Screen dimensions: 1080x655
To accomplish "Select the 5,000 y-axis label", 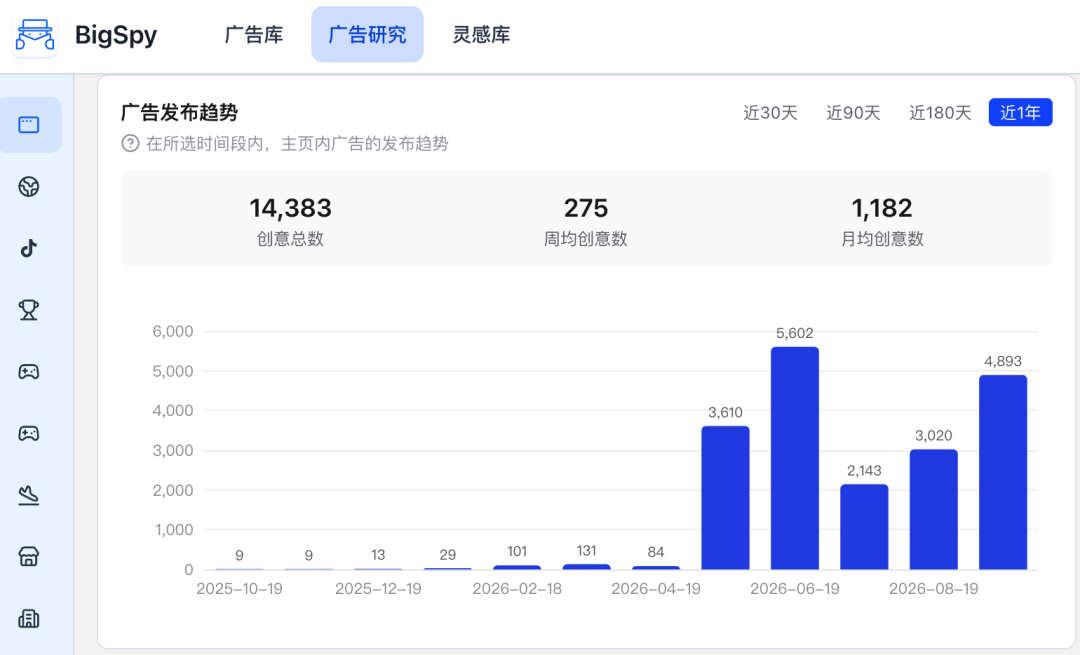I will [x=173, y=371].
